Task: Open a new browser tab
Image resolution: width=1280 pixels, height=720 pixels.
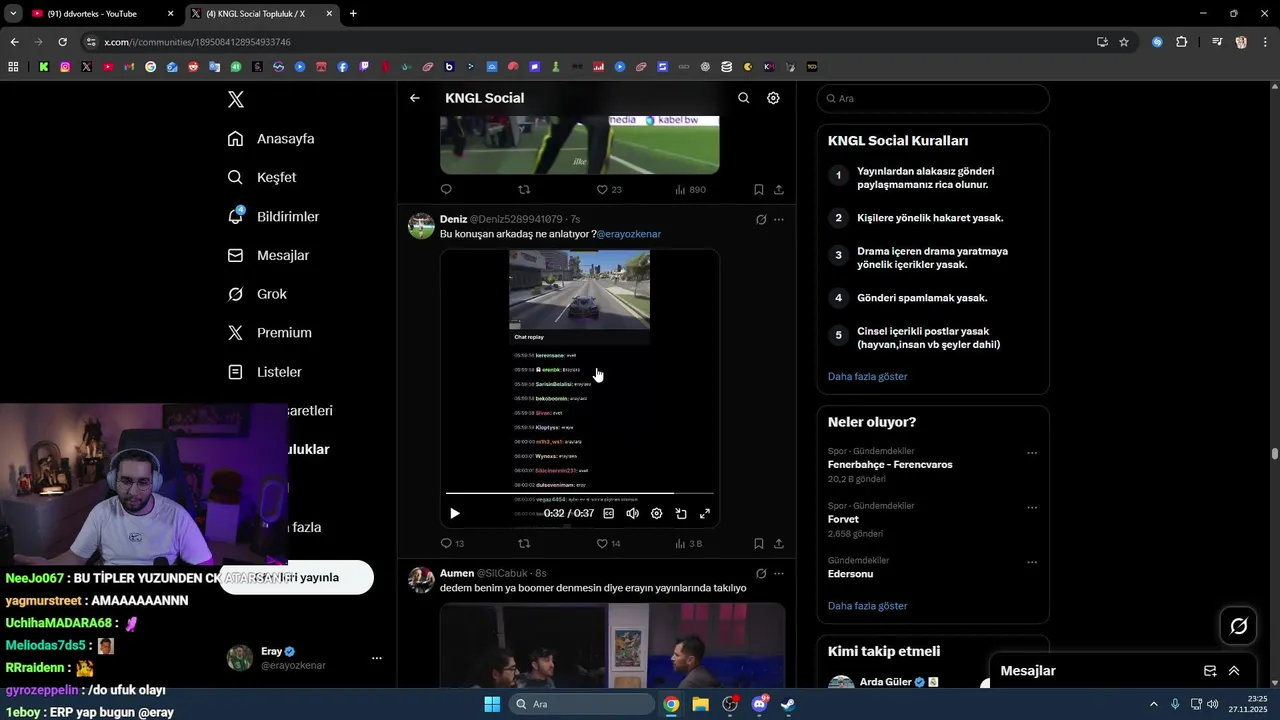Action: pyautogui.click(x=353, y=13)
